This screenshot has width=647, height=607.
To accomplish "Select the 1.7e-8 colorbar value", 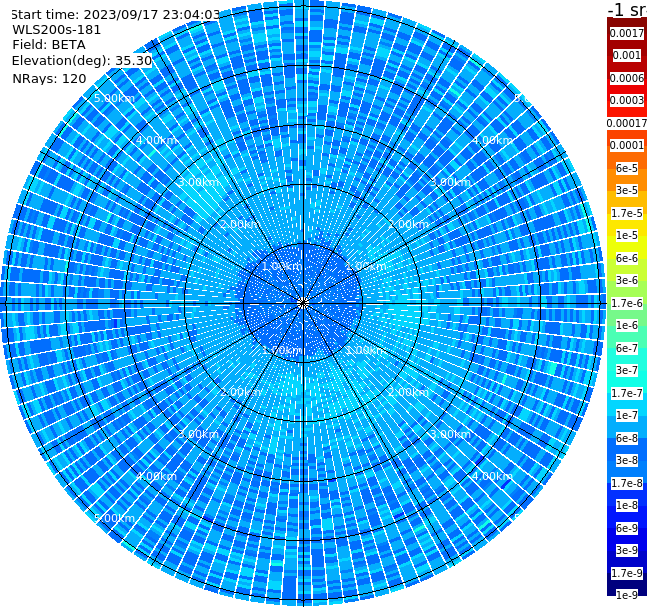I will point(627,483).
